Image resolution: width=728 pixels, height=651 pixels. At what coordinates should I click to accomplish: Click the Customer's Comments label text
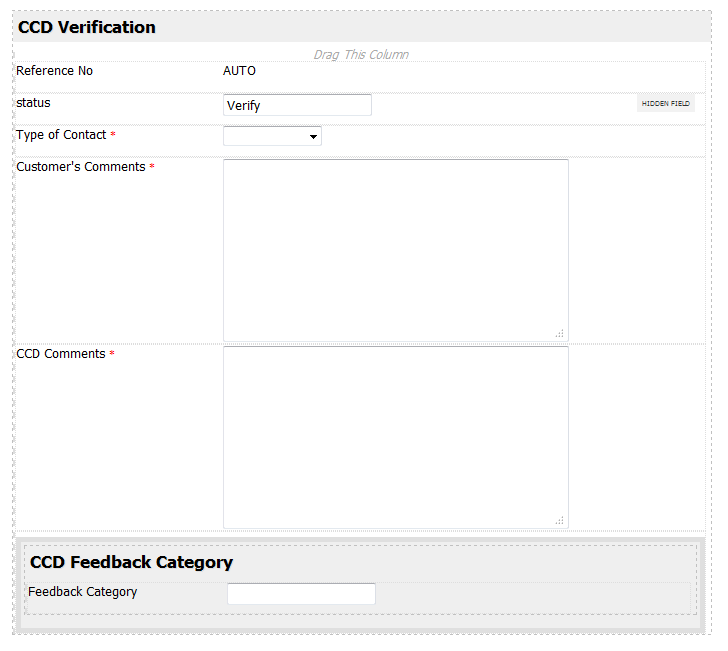point(81,167)
